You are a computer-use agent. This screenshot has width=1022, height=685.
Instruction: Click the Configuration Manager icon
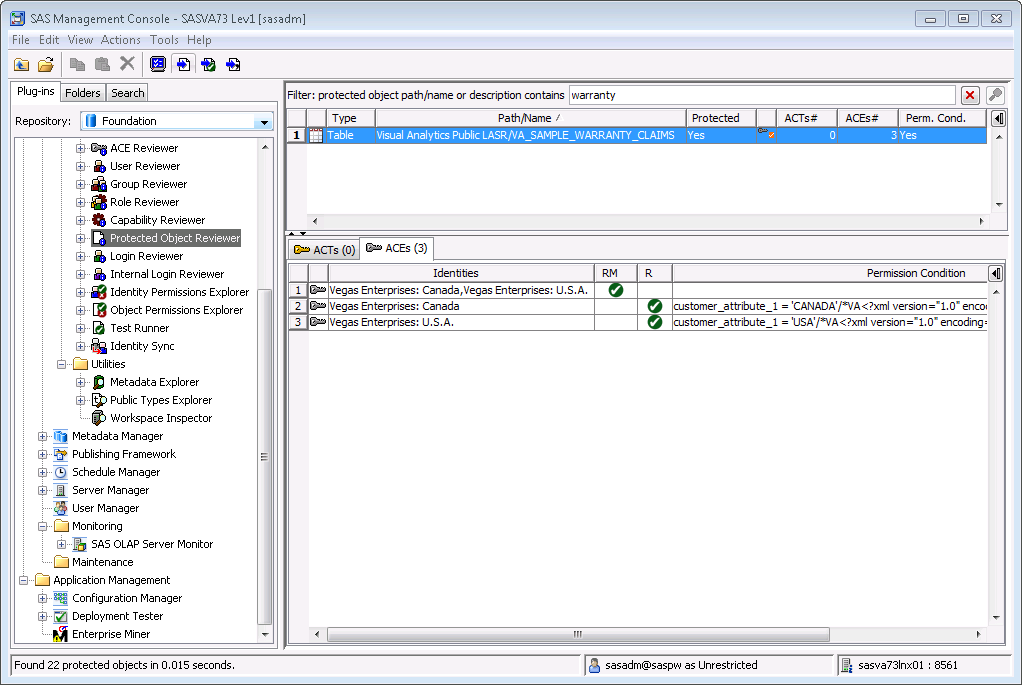(61, 598)
